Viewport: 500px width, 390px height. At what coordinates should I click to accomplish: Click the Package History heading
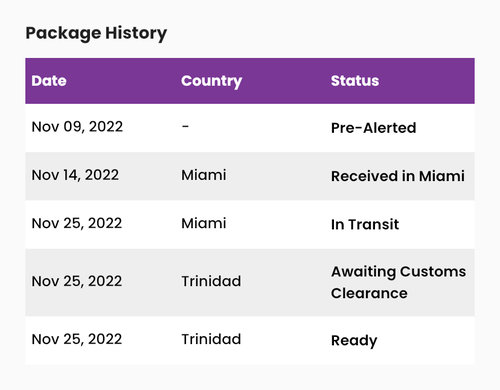pyautogui.click(x=96, y=33)
